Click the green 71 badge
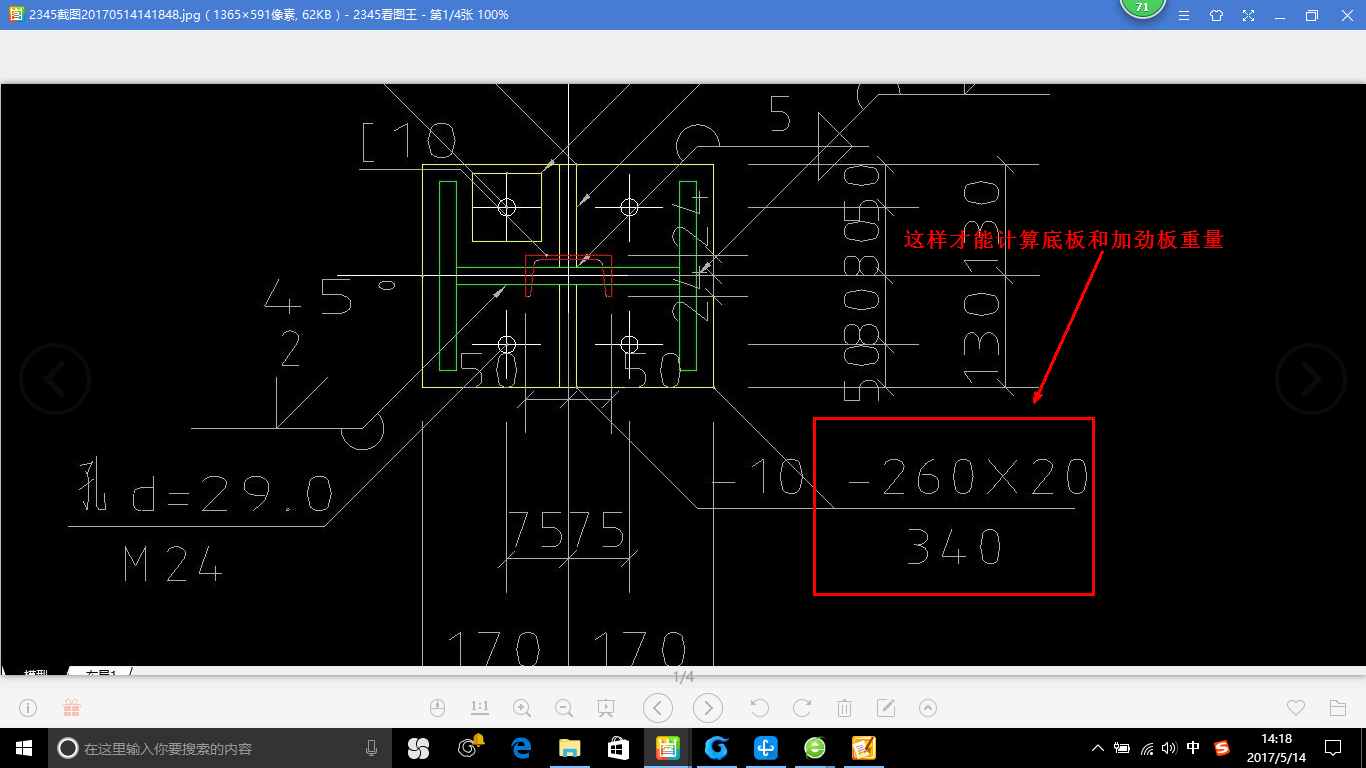This screenshot has width=1366, height=768. point(1142,7)
